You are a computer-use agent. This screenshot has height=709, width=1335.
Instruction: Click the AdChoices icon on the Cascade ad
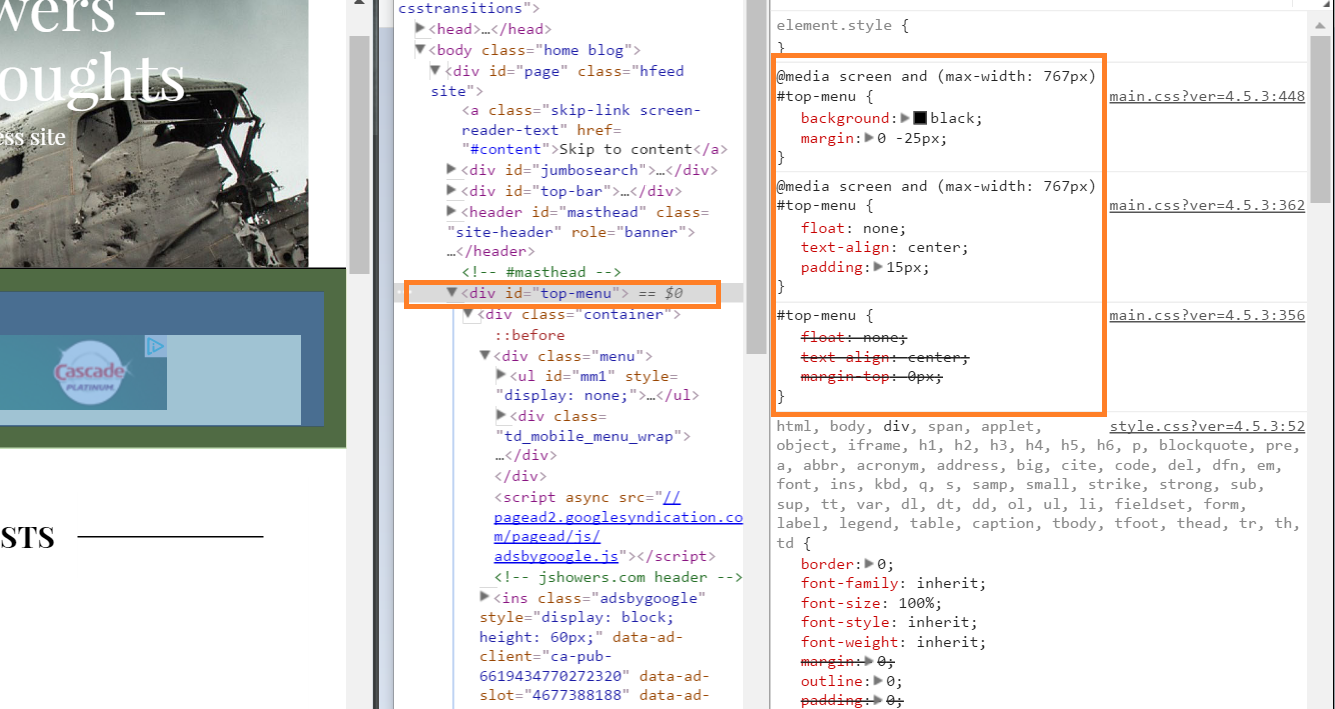[156, 346]
